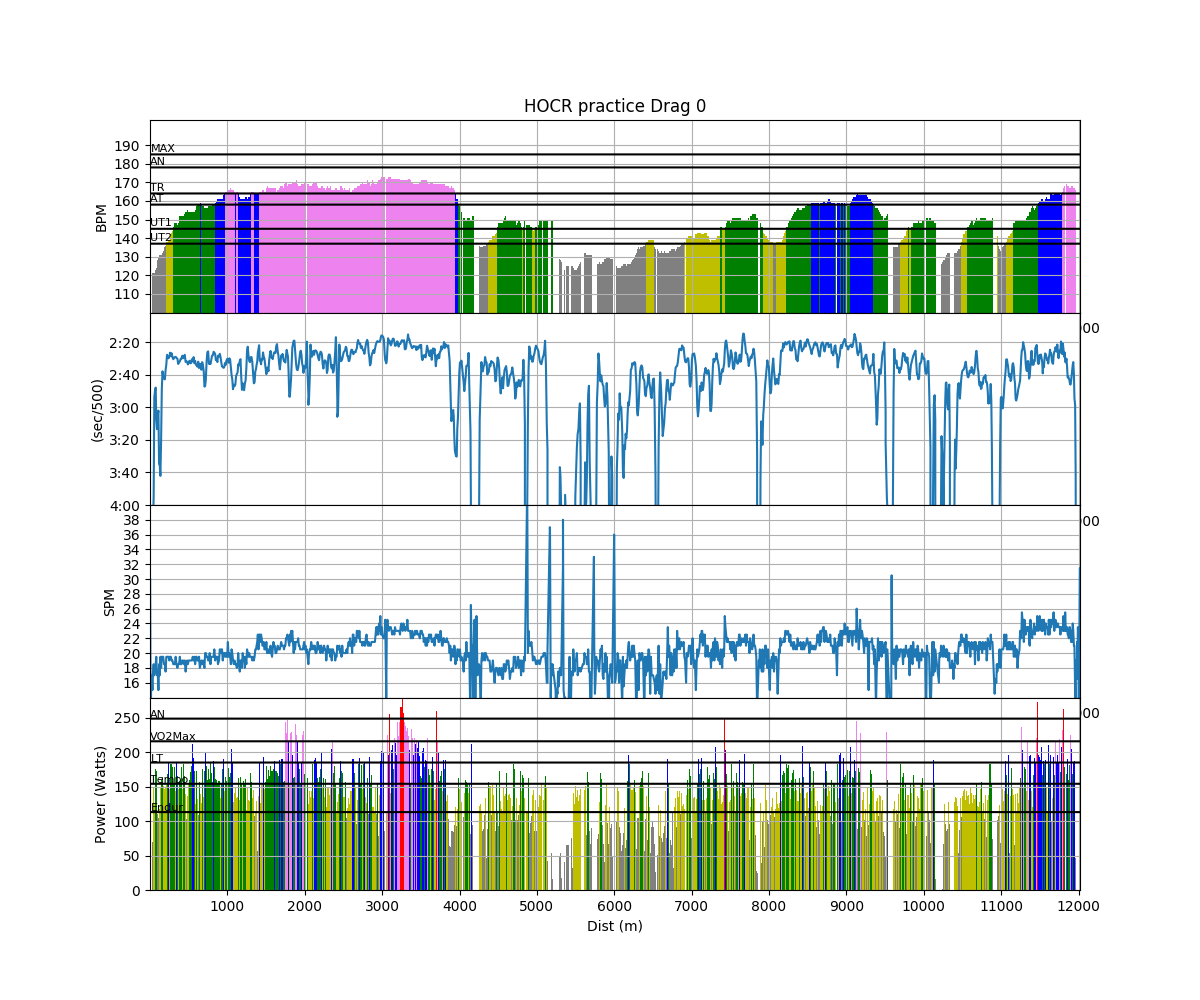Click the Power (Watts) axis label
This screenshot has width=1200, height=1000.
(x=101, y=794)
